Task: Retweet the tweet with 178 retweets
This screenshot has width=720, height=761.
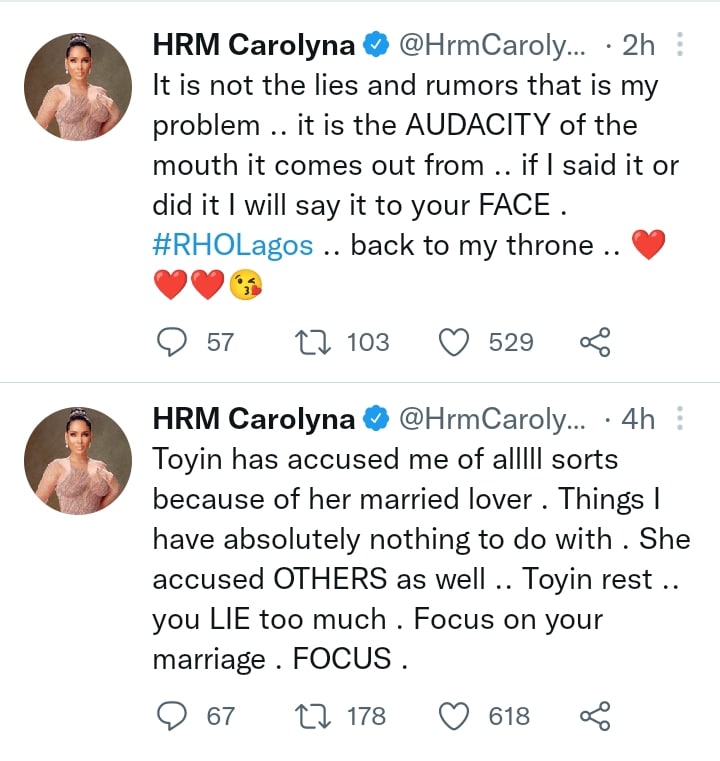Action: (x=316, y=715)
